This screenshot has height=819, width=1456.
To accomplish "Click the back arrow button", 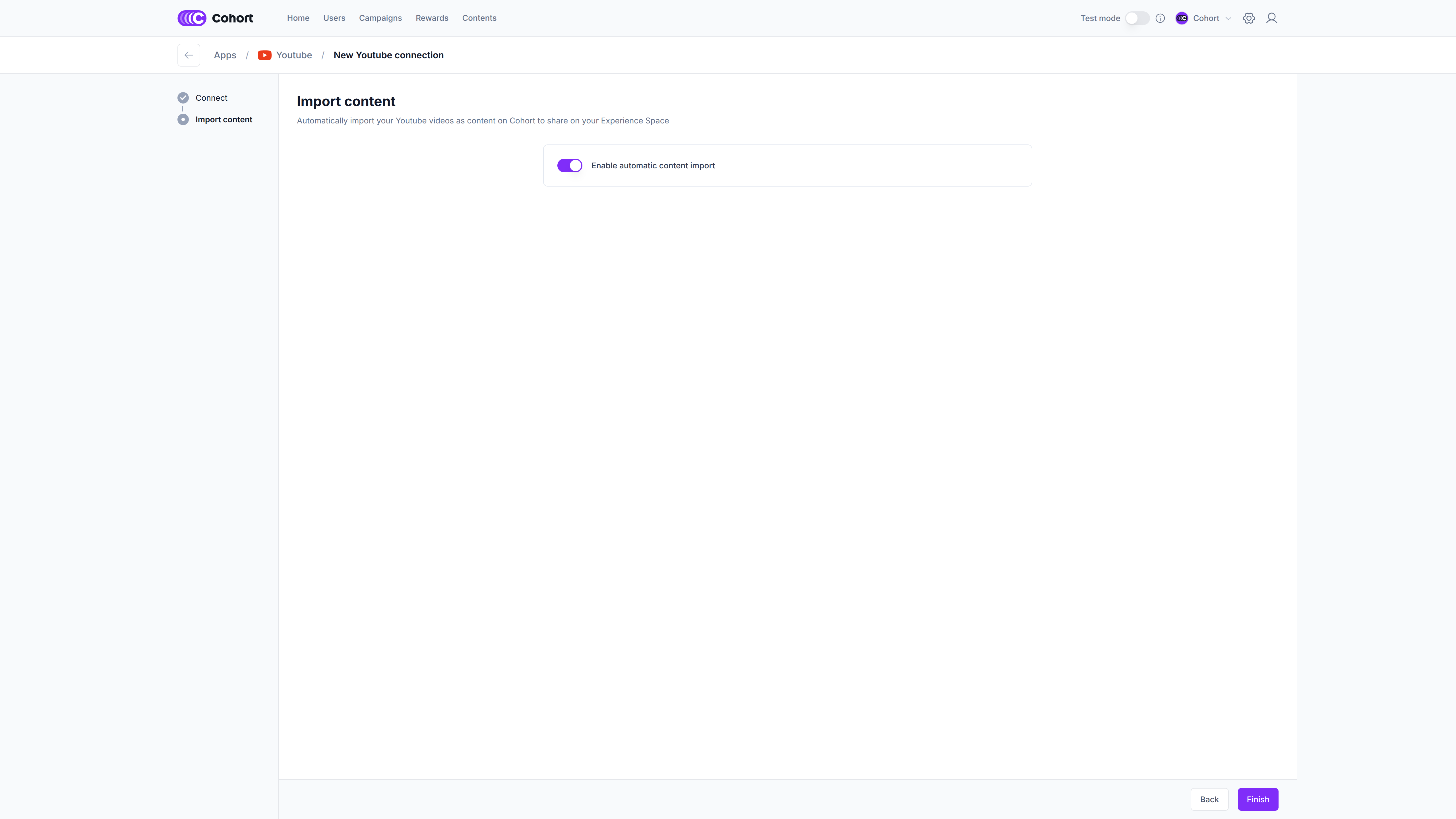I will pyautogui.click(x=189, y=55).
